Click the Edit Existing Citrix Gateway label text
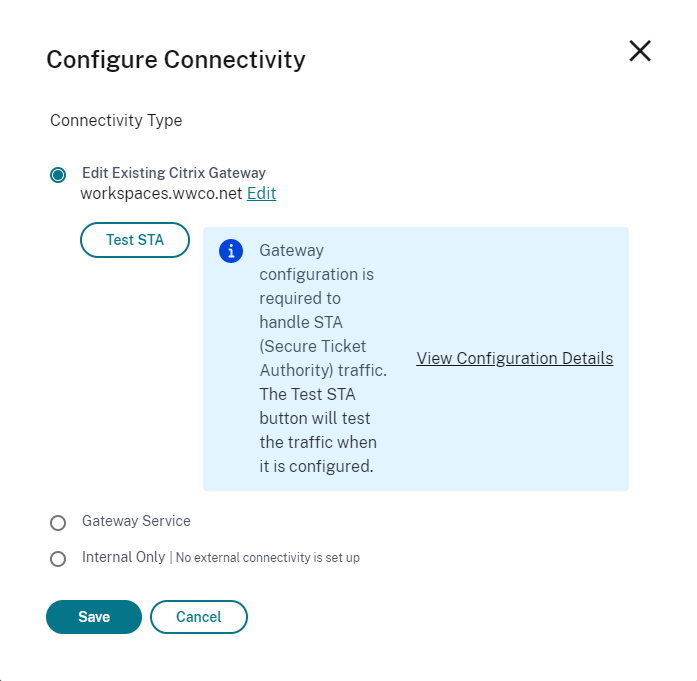 (x=173, y=173)
